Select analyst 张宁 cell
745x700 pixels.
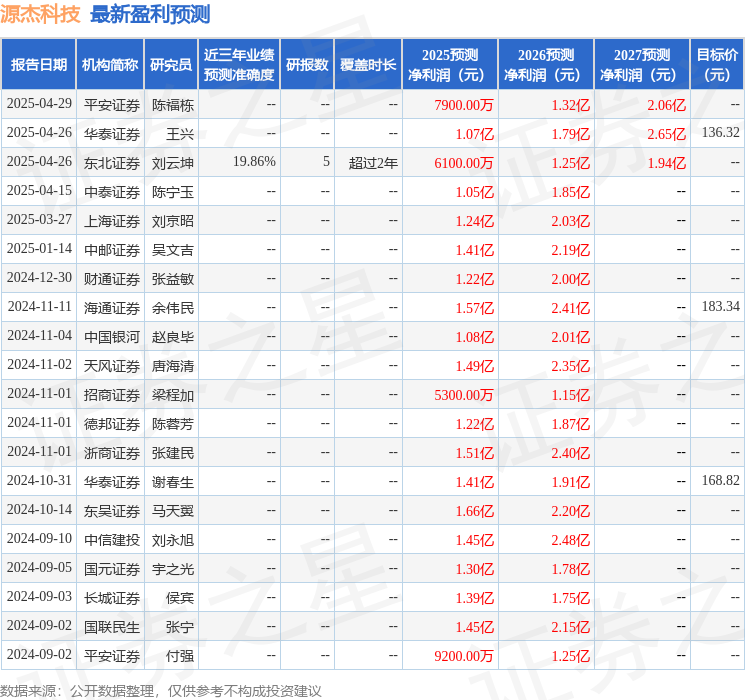(x=171, y=626)
